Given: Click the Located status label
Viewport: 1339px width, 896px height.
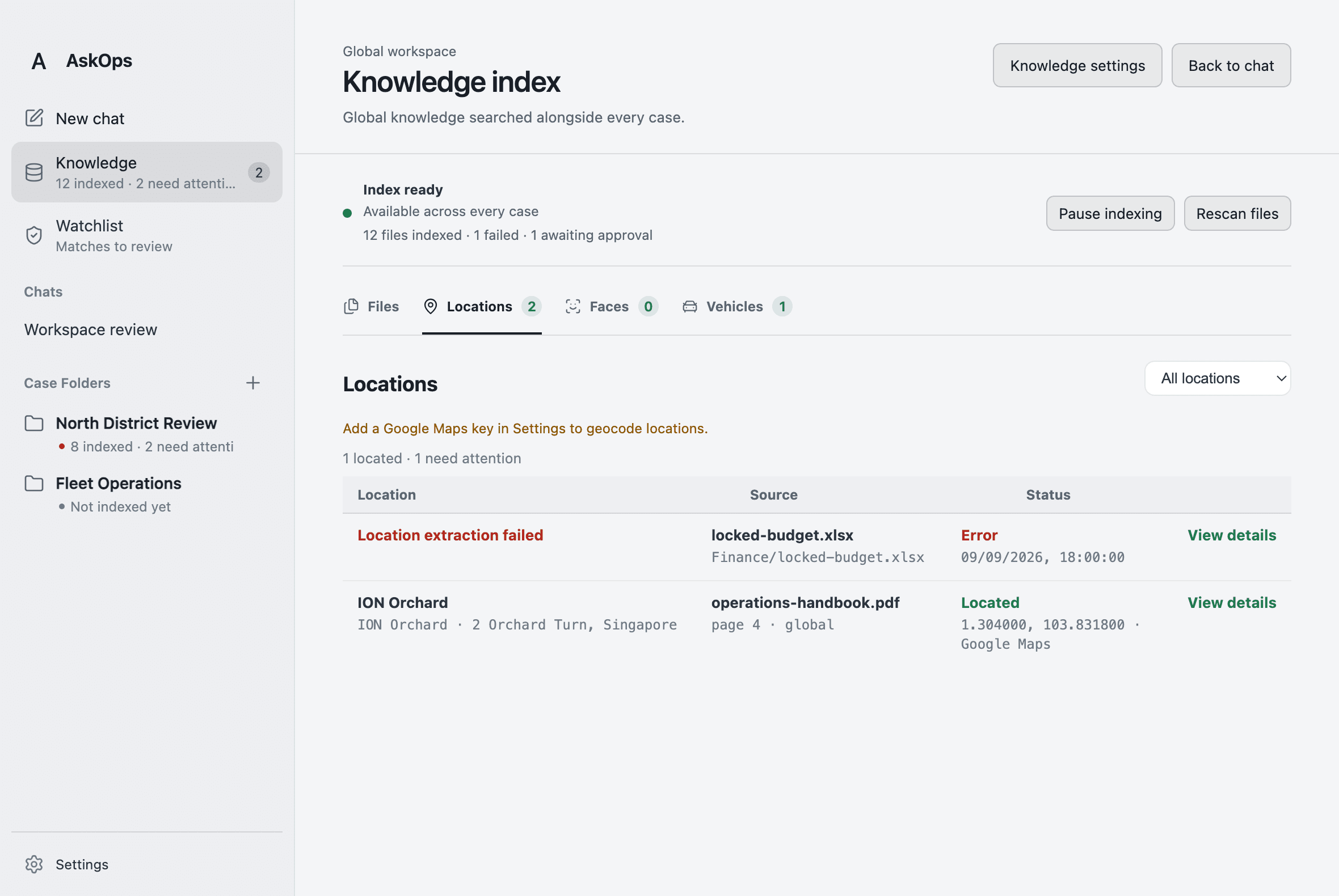Looking at the screenshot, I should click(989, 603).
